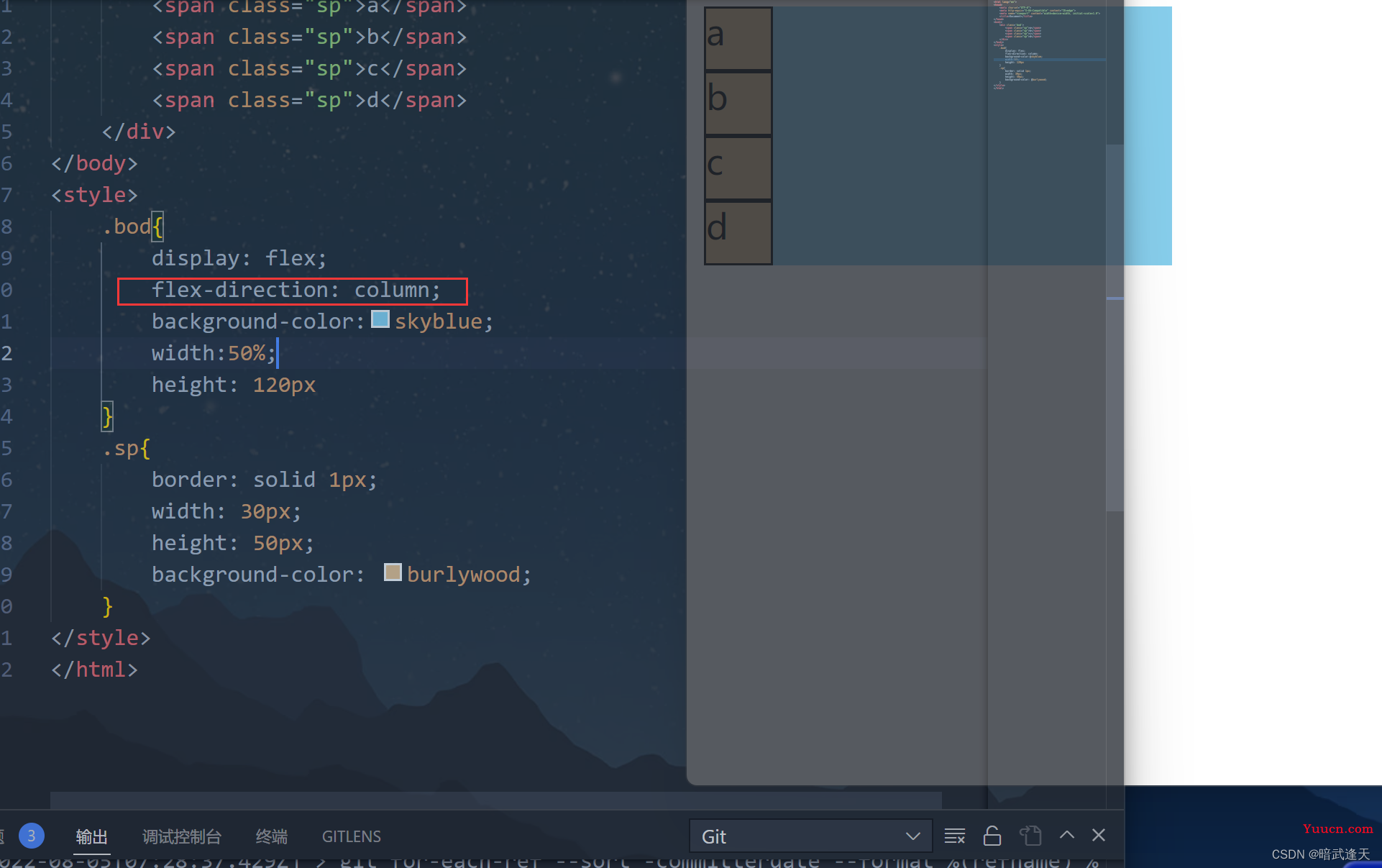Open the Git output channel dropdown
Screen dimensions: 1382x868
click(x=810, y=836)
